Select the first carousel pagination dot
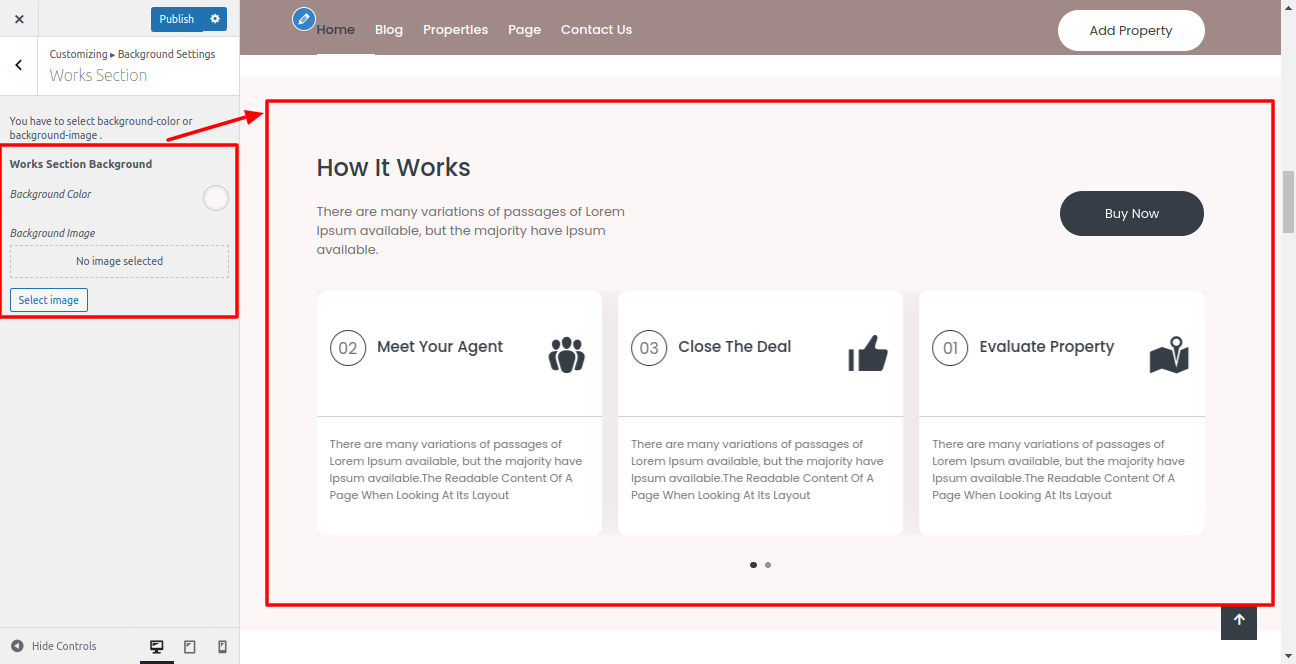The image size is (1296, 664). click(753, 565)
